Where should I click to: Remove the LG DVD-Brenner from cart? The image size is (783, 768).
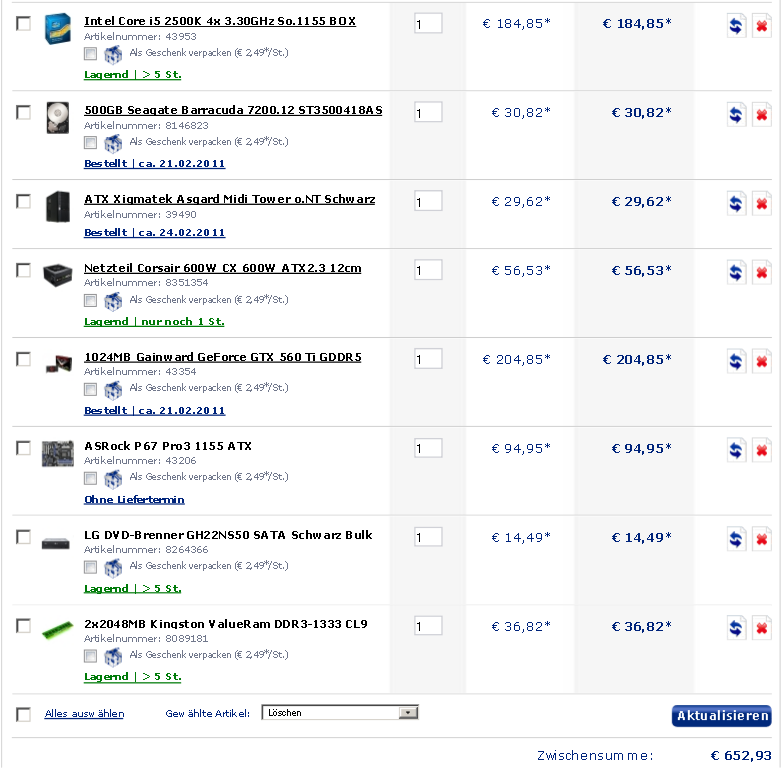[x=762, y=539]
